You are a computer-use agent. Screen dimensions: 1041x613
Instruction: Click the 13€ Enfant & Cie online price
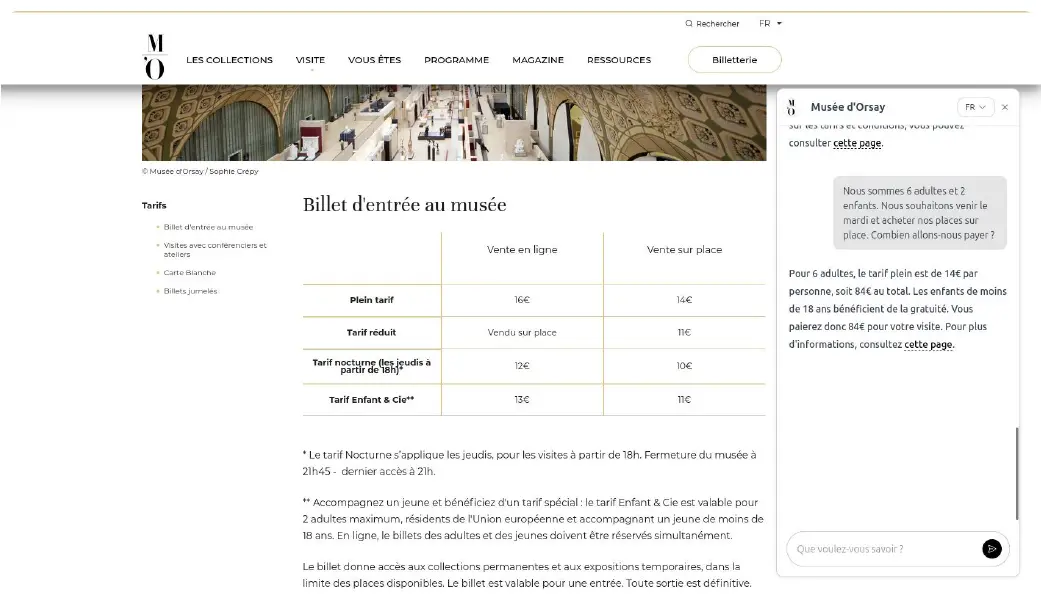522,399
